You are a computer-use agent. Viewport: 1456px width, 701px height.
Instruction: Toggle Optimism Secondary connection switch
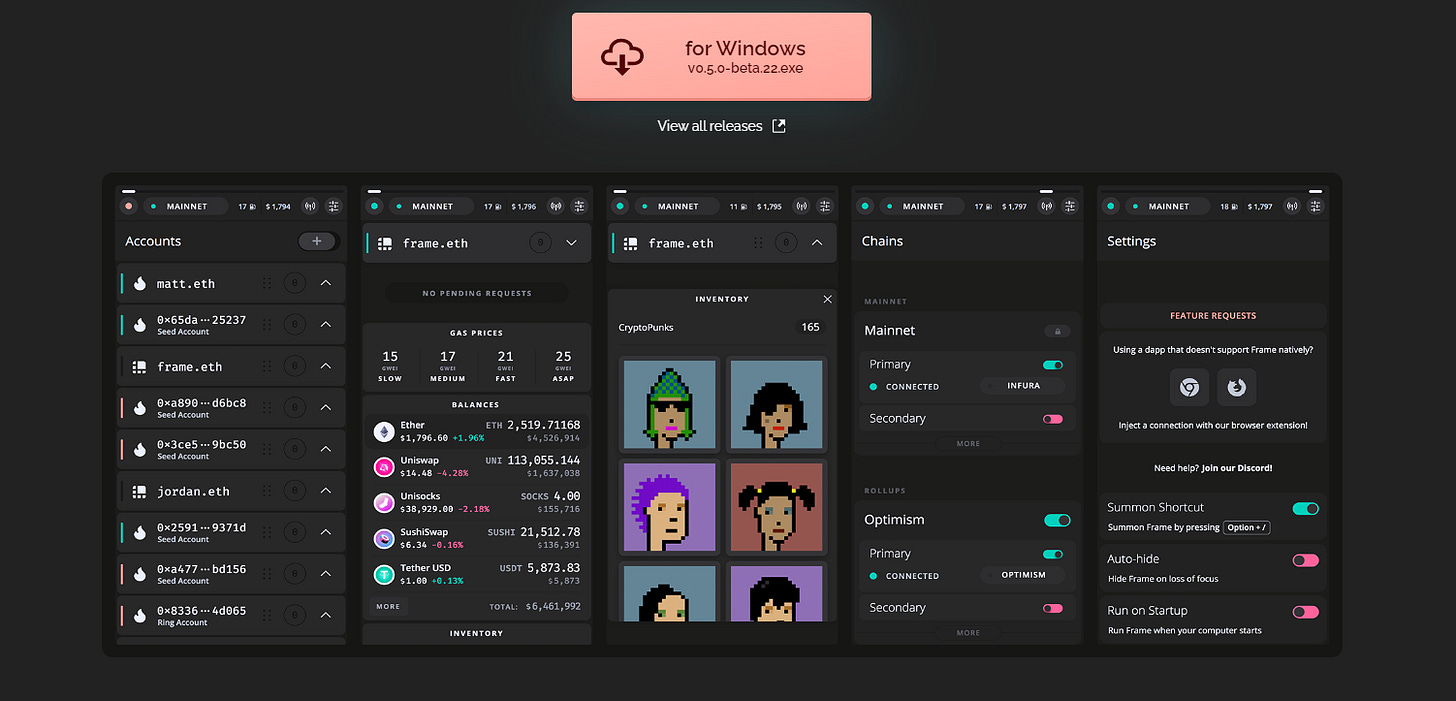[x=1052, y=608]
